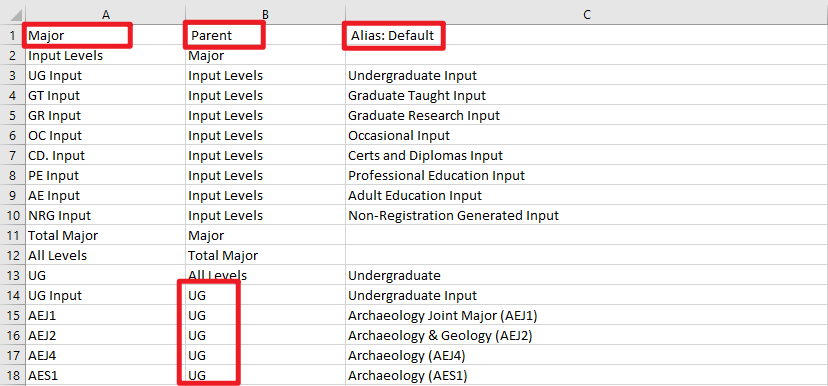Click cell B13 All Levels
Viewport: 828px width, 386px height.
(266, 276)
